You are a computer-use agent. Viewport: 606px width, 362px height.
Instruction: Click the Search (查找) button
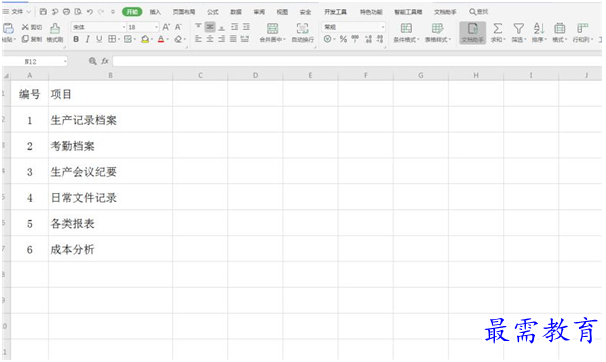(478, 12)
